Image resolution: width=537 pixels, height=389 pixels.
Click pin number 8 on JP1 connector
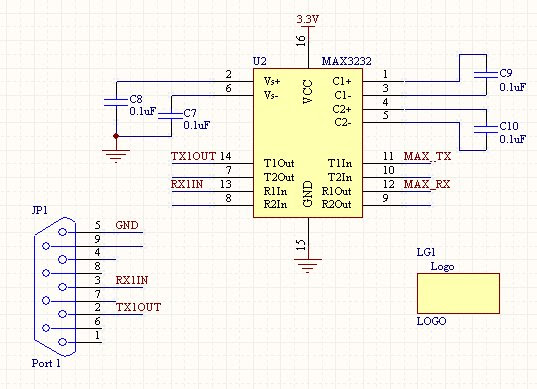click(98, 266)
